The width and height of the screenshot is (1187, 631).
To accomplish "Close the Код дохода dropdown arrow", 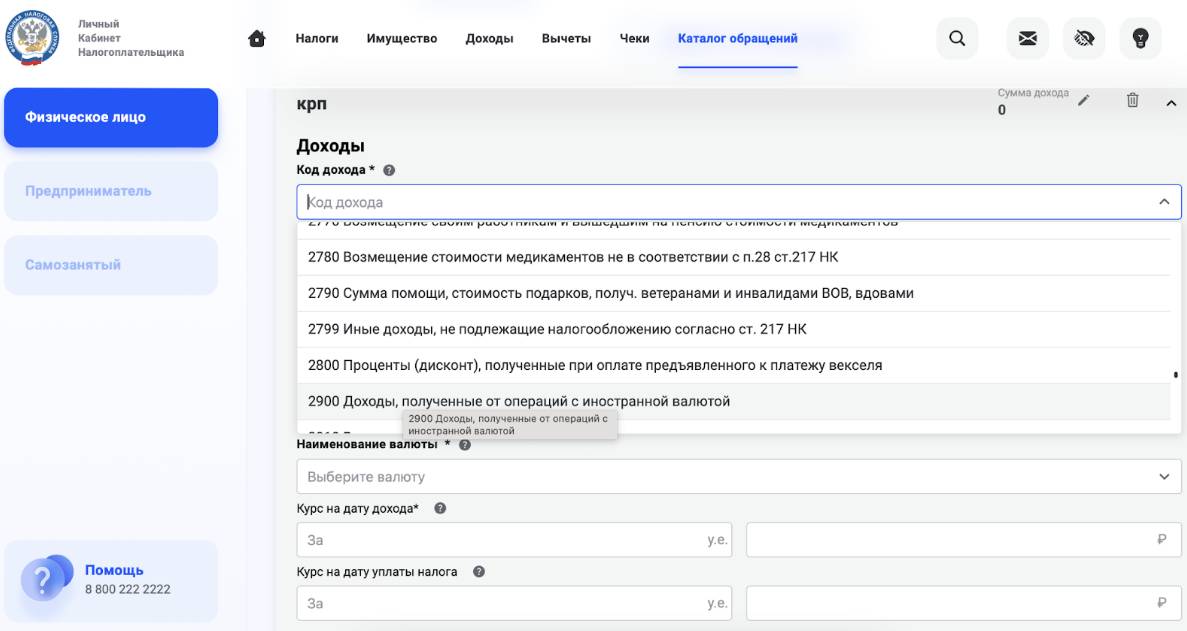I will click(1163, 200).
